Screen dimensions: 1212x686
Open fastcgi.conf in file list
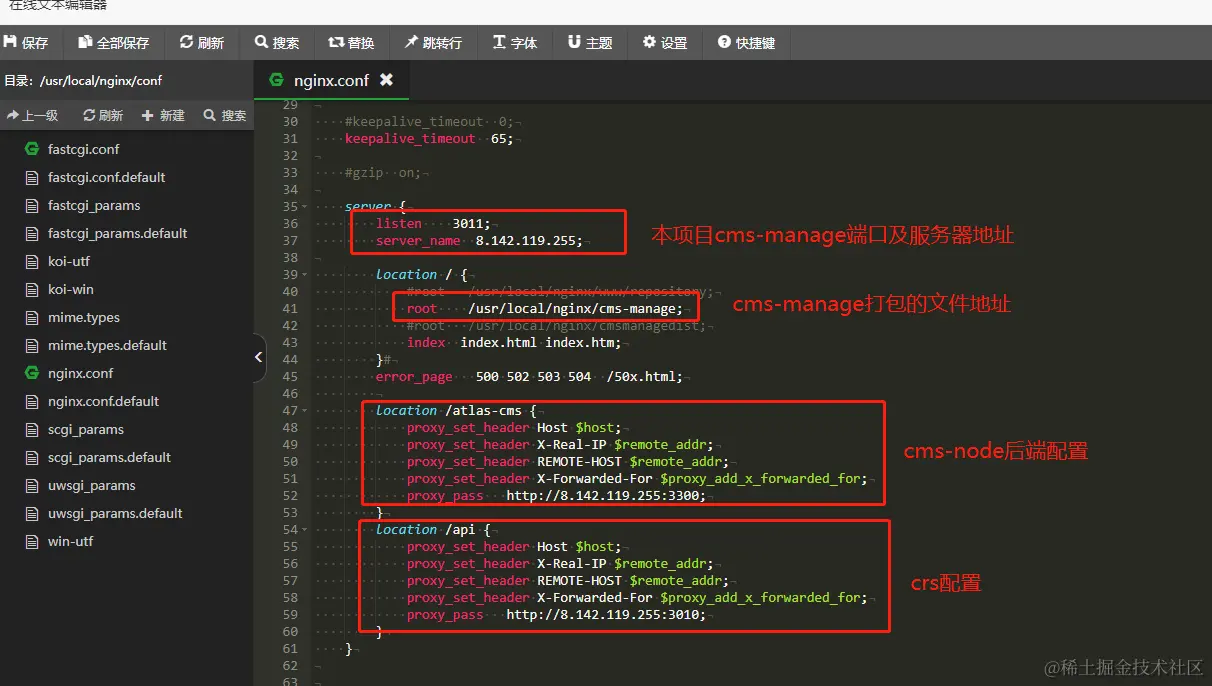pos(83,149)
